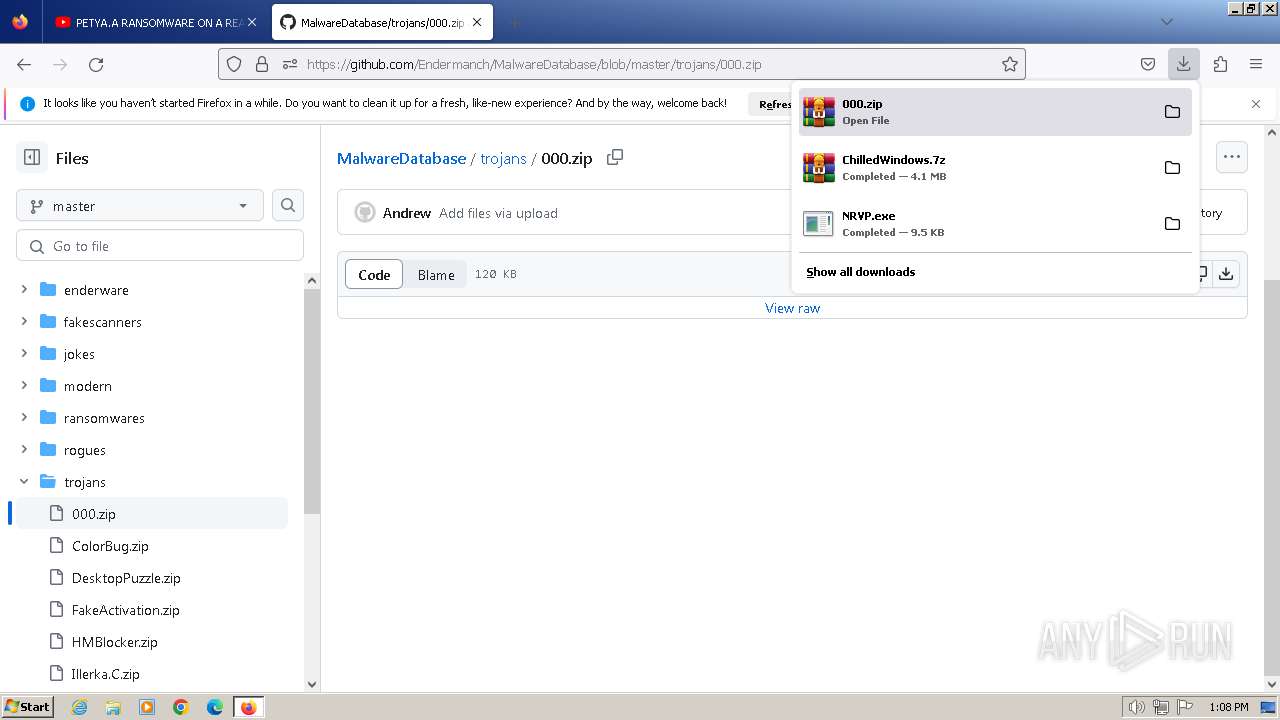Search files with magnifier button
This screenshot has height=720, width=1280.
[x=288, y=205]
